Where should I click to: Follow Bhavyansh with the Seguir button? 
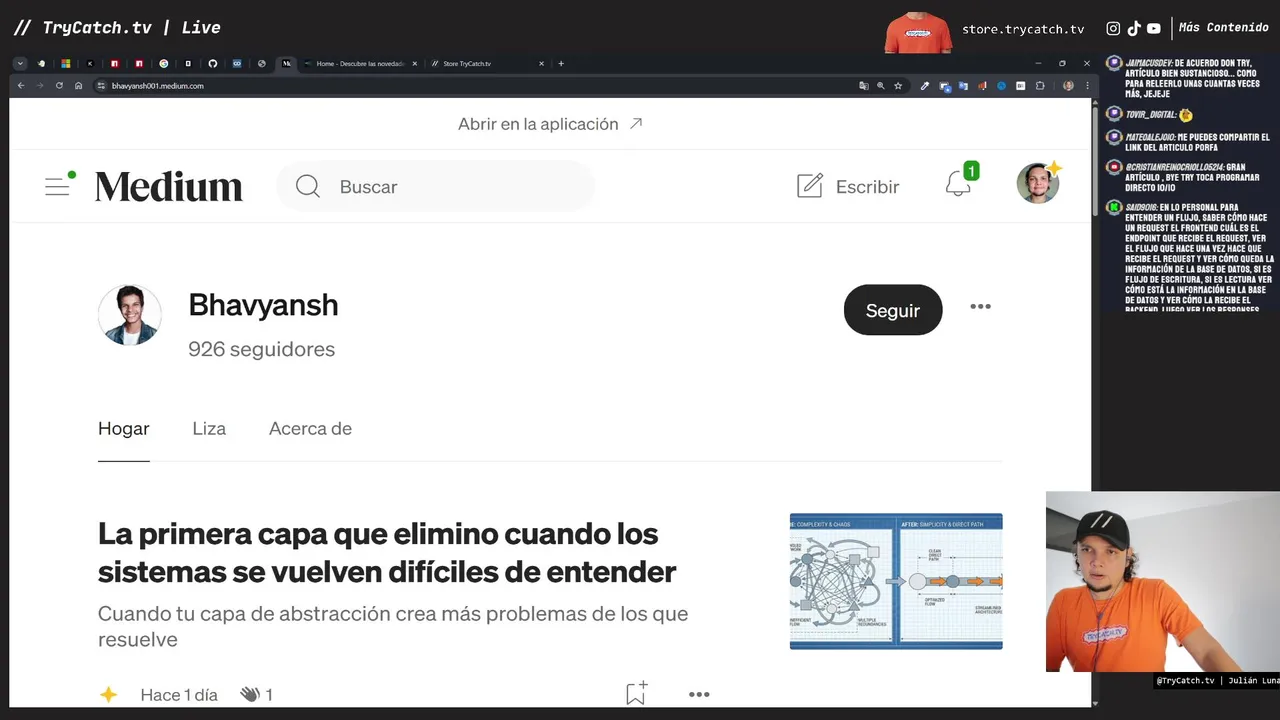893,310
